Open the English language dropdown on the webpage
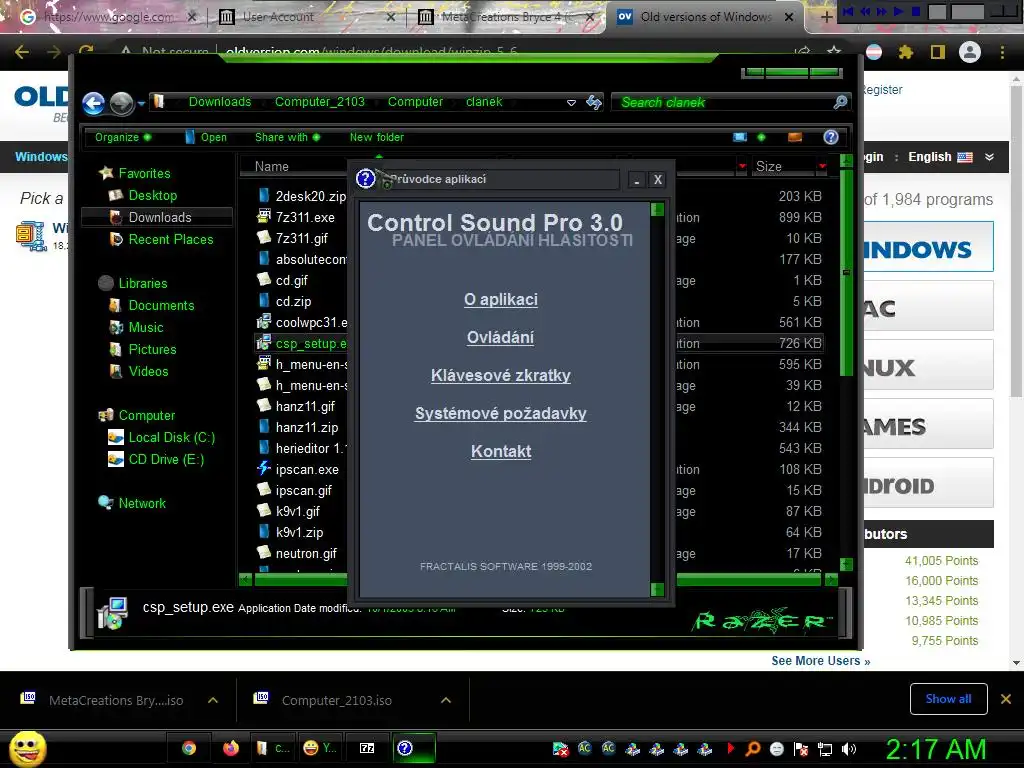This screenshot has width=1024, height=768. pos(951,157)
